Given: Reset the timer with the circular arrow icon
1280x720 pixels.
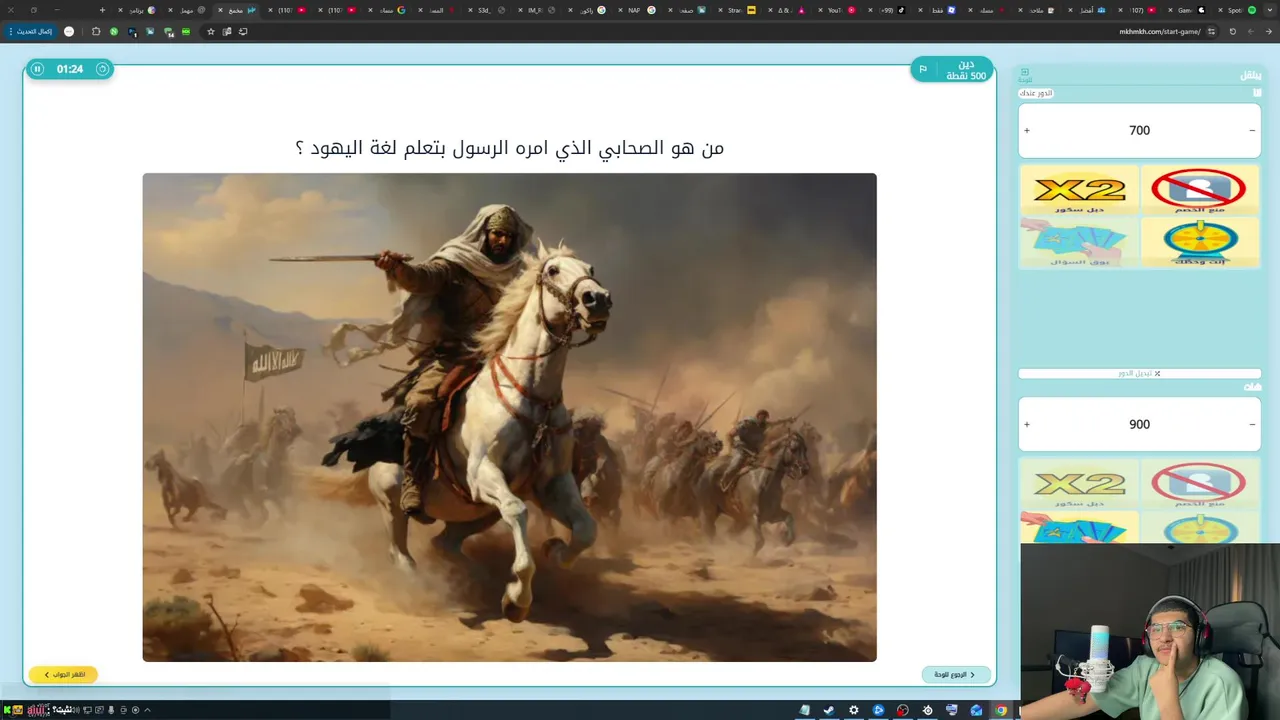Looking at the screenshot, I should (x=102, y=69).
